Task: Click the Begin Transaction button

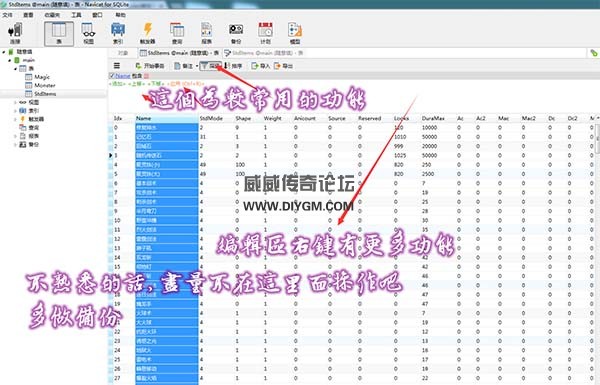Action: [x=150, y=66]
